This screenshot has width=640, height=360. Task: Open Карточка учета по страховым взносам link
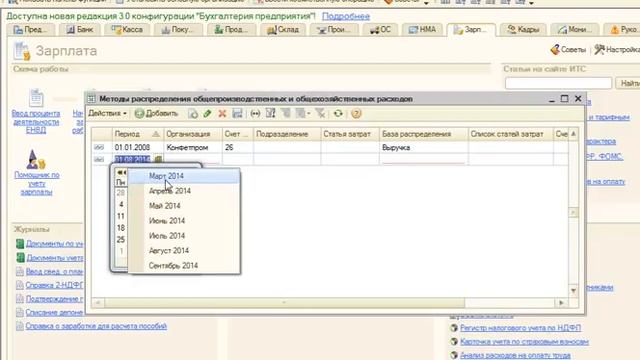[x=524, y=342]
